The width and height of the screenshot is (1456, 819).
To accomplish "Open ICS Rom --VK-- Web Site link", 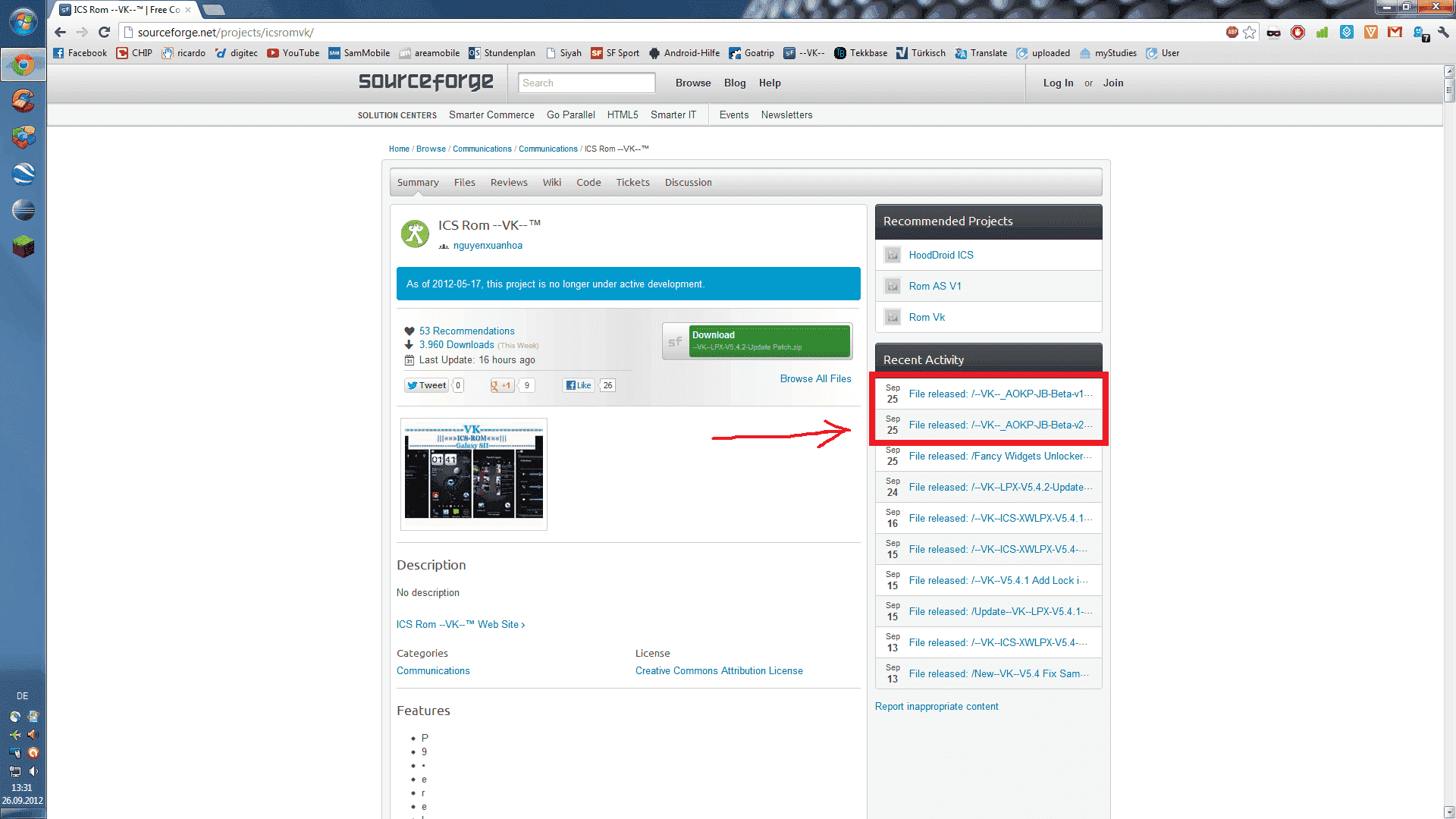I will pos(460,624).
